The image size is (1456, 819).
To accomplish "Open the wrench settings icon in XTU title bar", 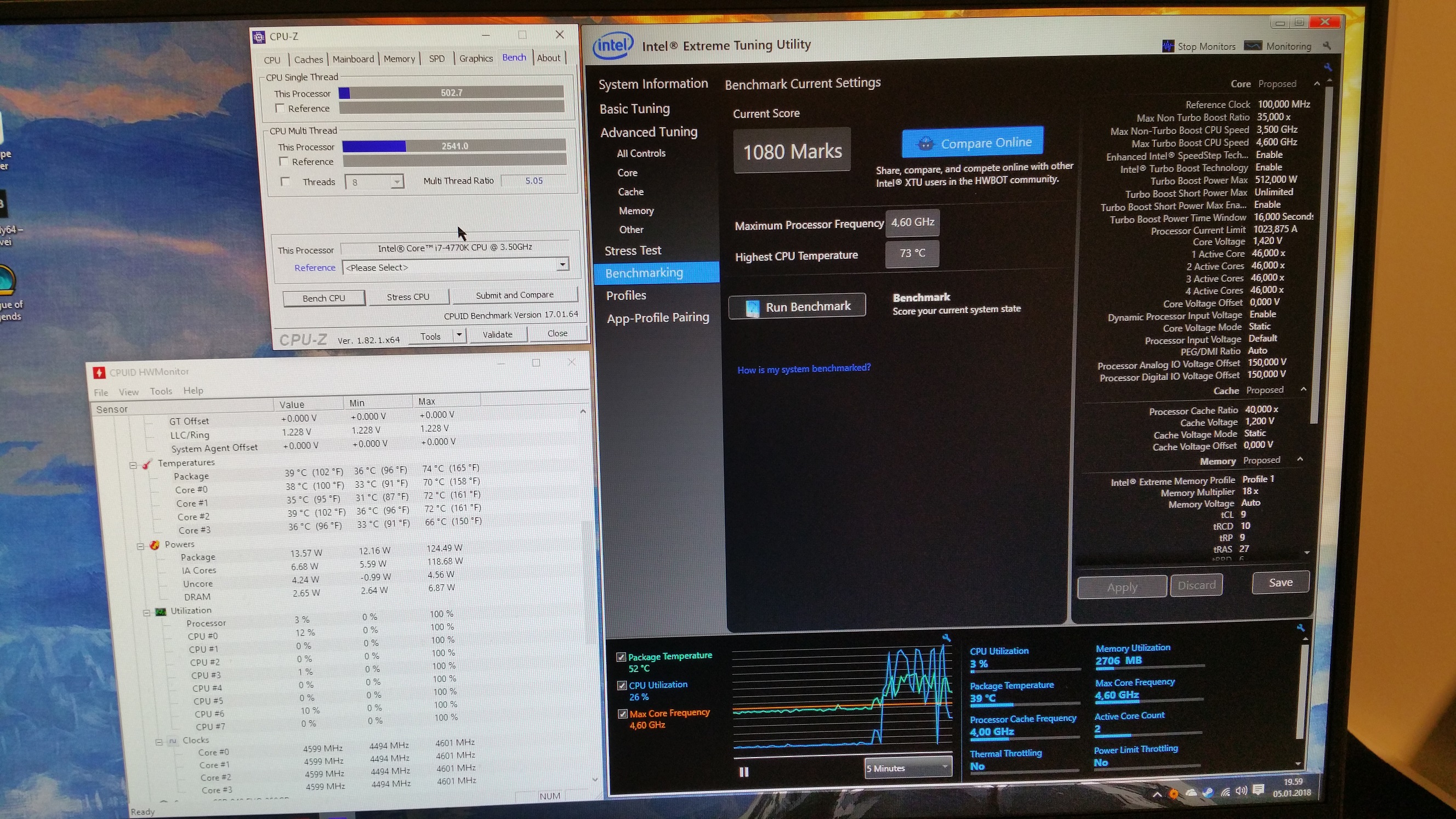I will 1327,45.
